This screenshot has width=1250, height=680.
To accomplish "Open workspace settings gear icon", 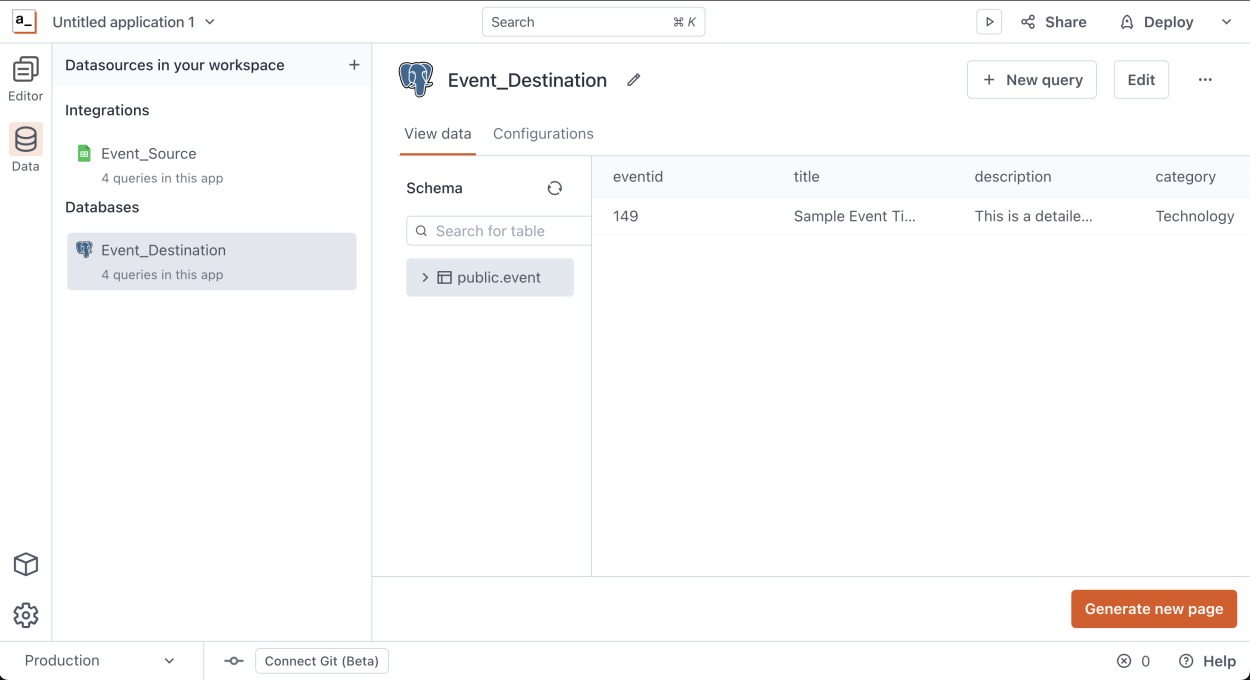I will click(25, 615).
